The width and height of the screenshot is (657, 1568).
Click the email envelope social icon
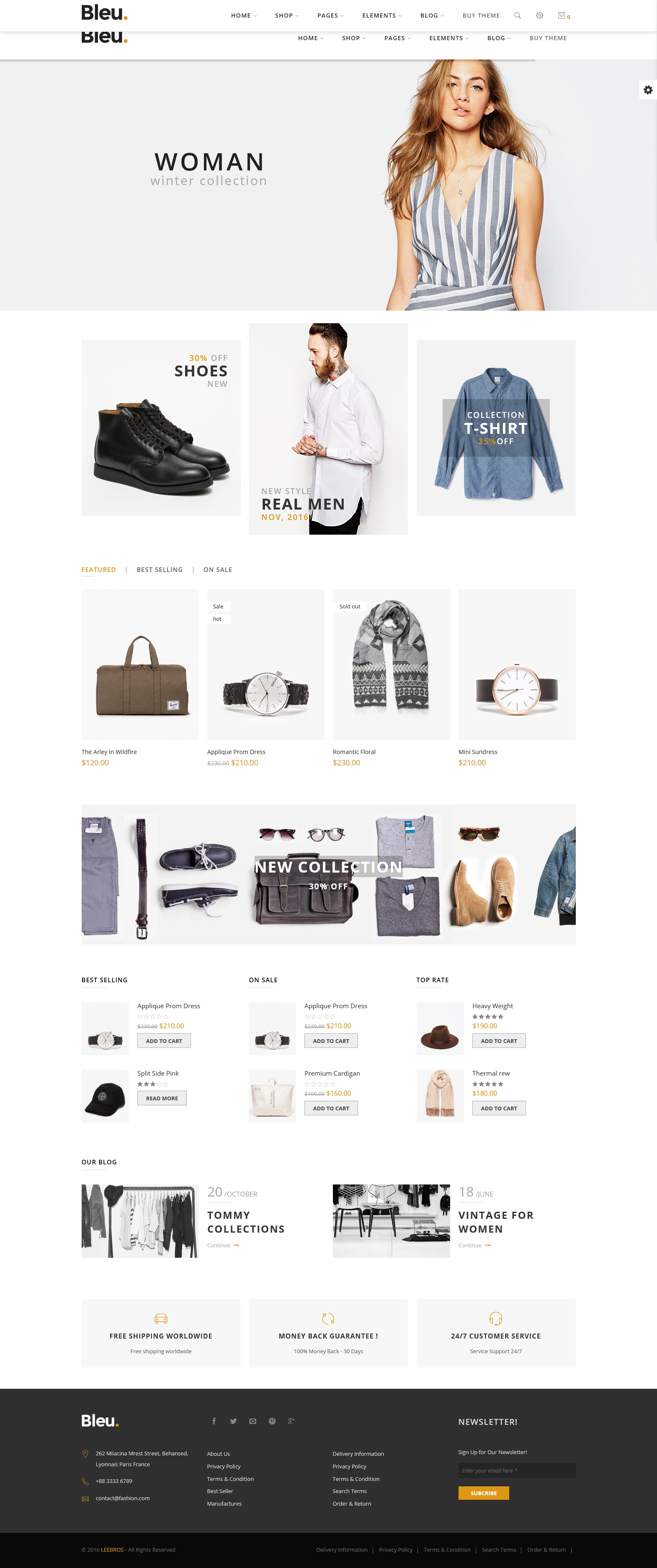click(252, 1421)
